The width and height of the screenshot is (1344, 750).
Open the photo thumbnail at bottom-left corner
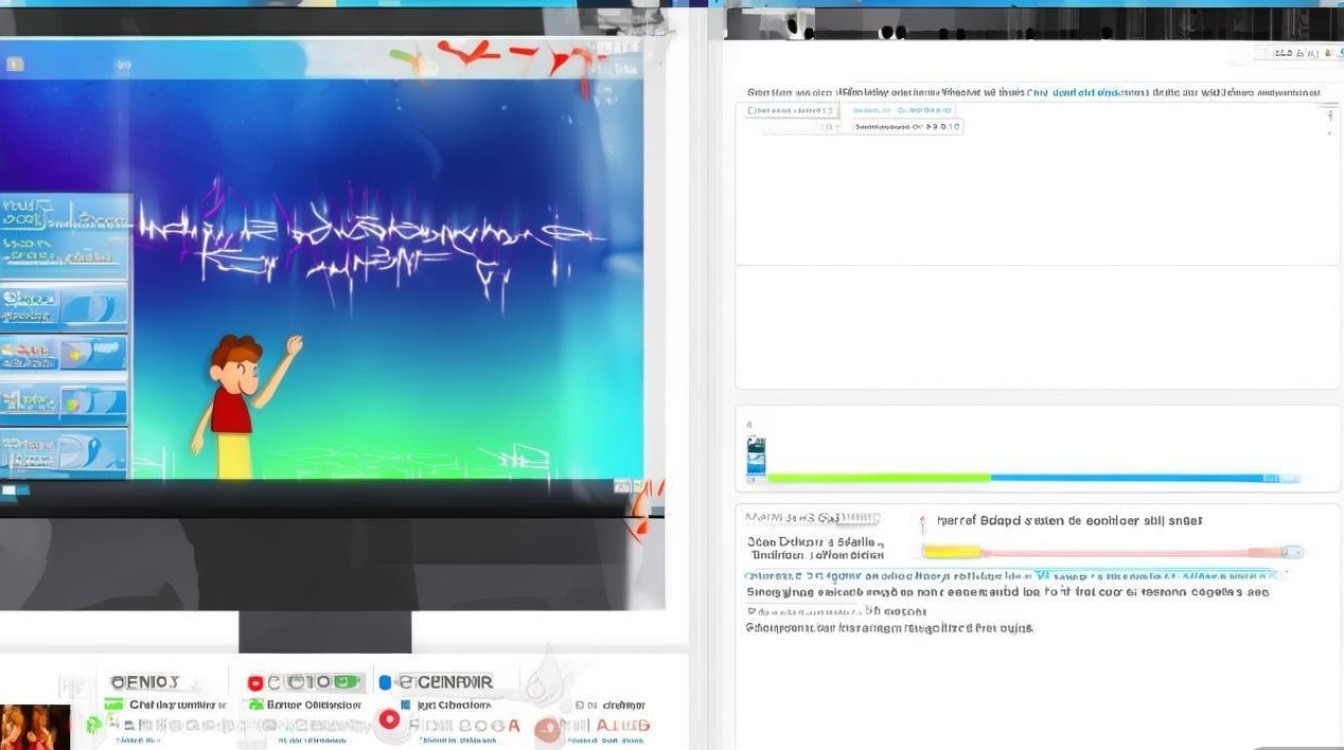(x=35, y=727)
